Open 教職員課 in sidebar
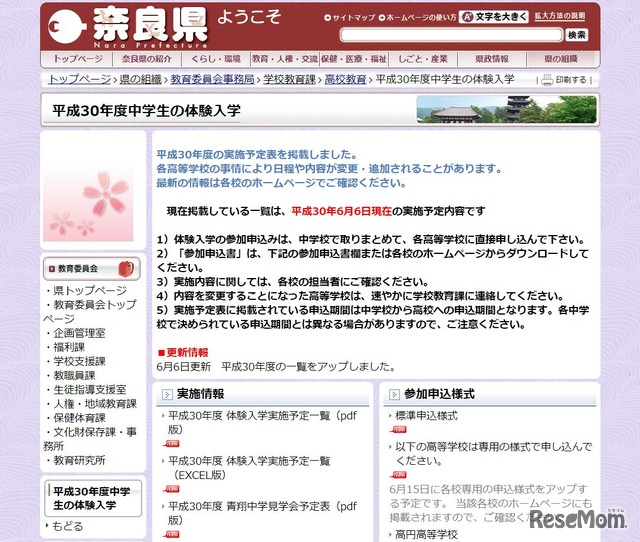This screenshot has width=640, height=542. (x=74, y=375)
